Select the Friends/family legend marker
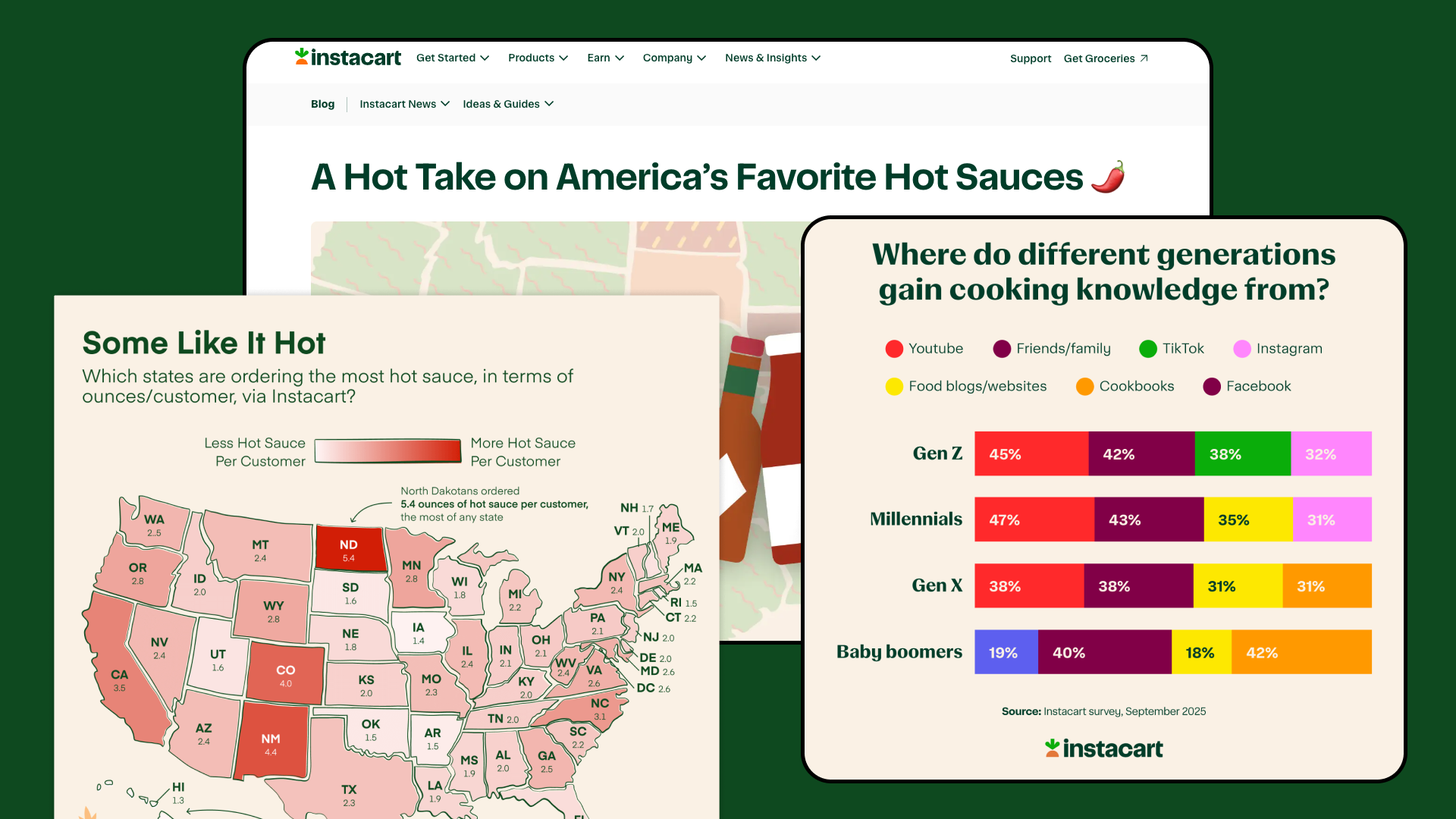 1001,349
